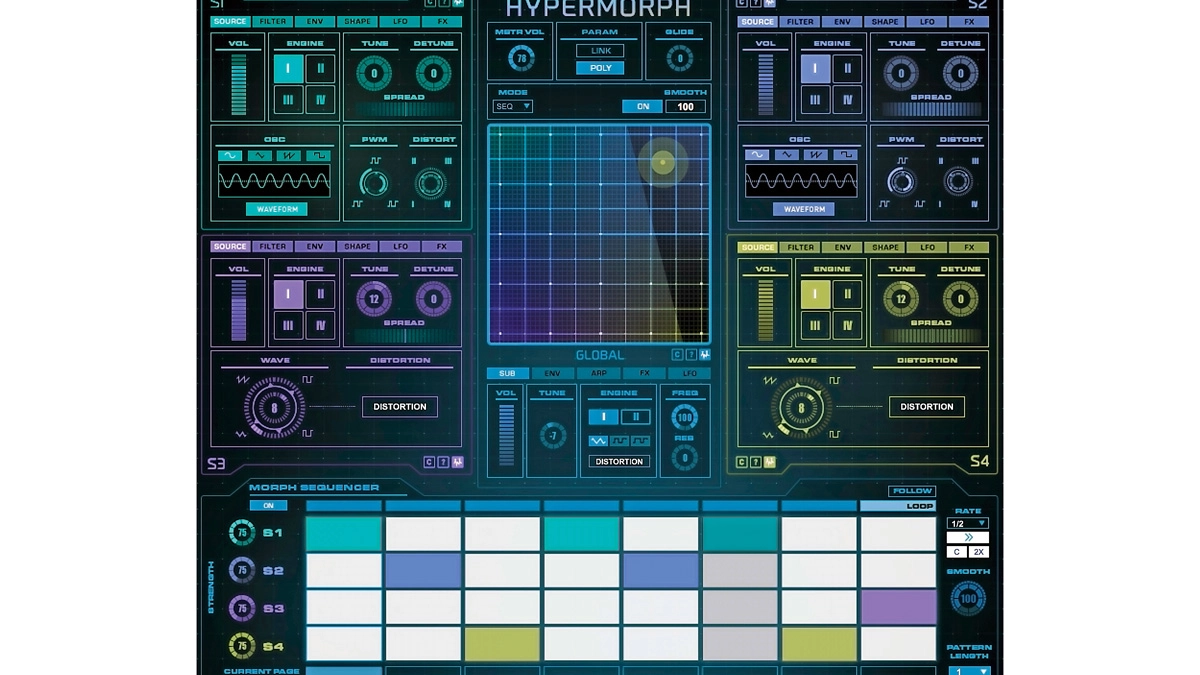Screen dimensions: 1200x675
Task: Select the third pulse shape icon in Global Sub engine
Action: click(640, 441)
